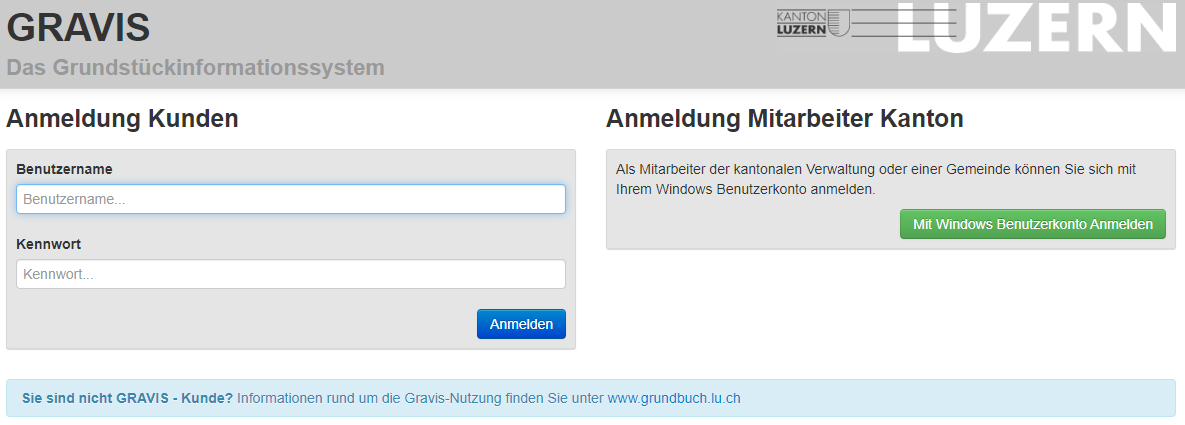Click the bold 'Sie sind nicht GRAVIS - Kunde?' text
This screenshot has width=1185, height=425.
[x=127, y=398]
